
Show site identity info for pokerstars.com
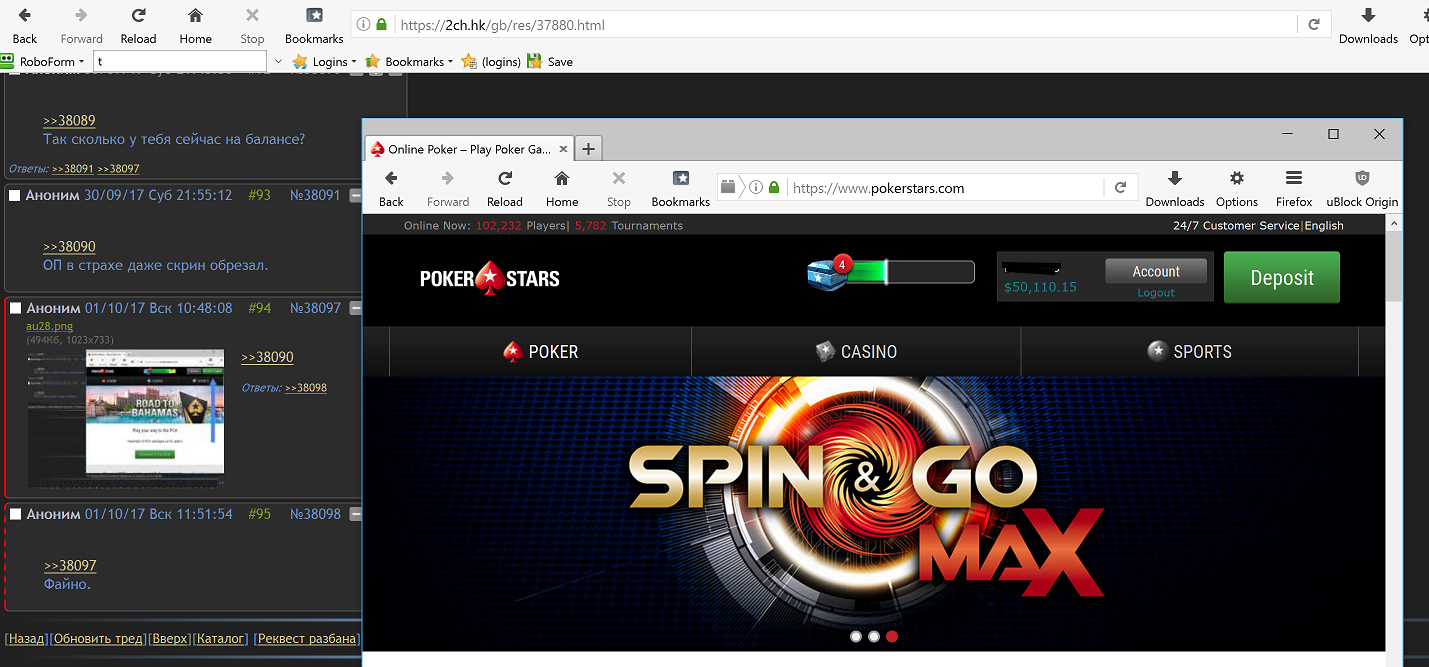pos(757,188)
